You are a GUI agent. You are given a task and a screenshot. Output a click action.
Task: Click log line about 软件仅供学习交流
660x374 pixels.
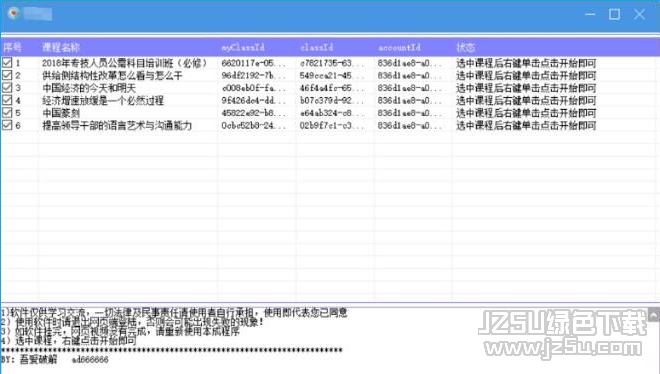[x=174, y=312]
